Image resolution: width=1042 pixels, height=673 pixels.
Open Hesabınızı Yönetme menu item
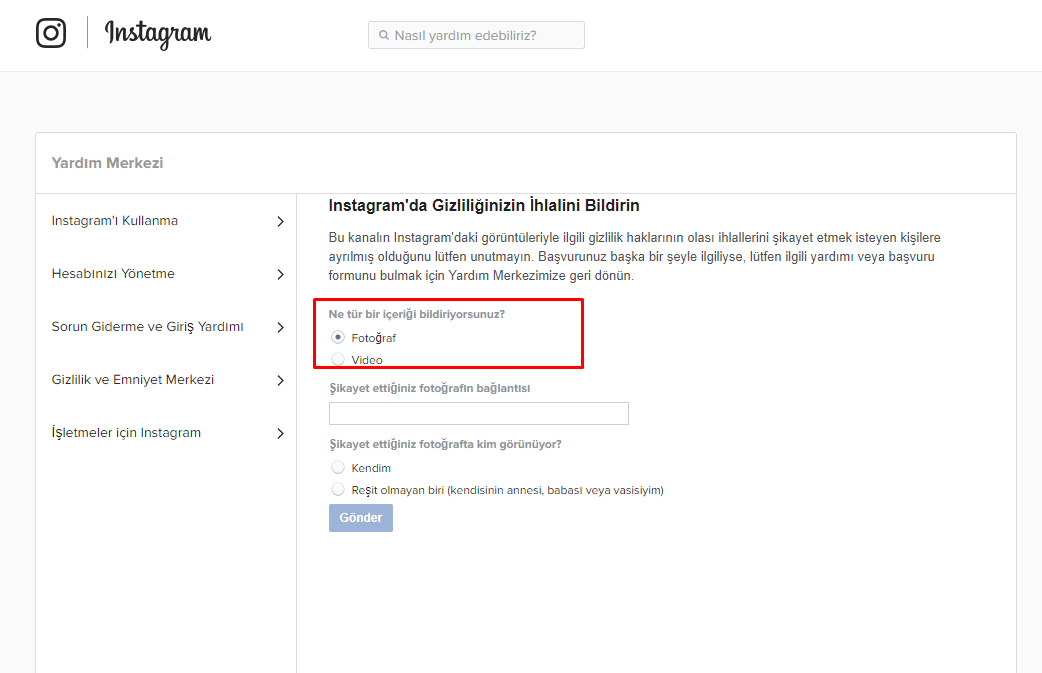tap(113, 274)
